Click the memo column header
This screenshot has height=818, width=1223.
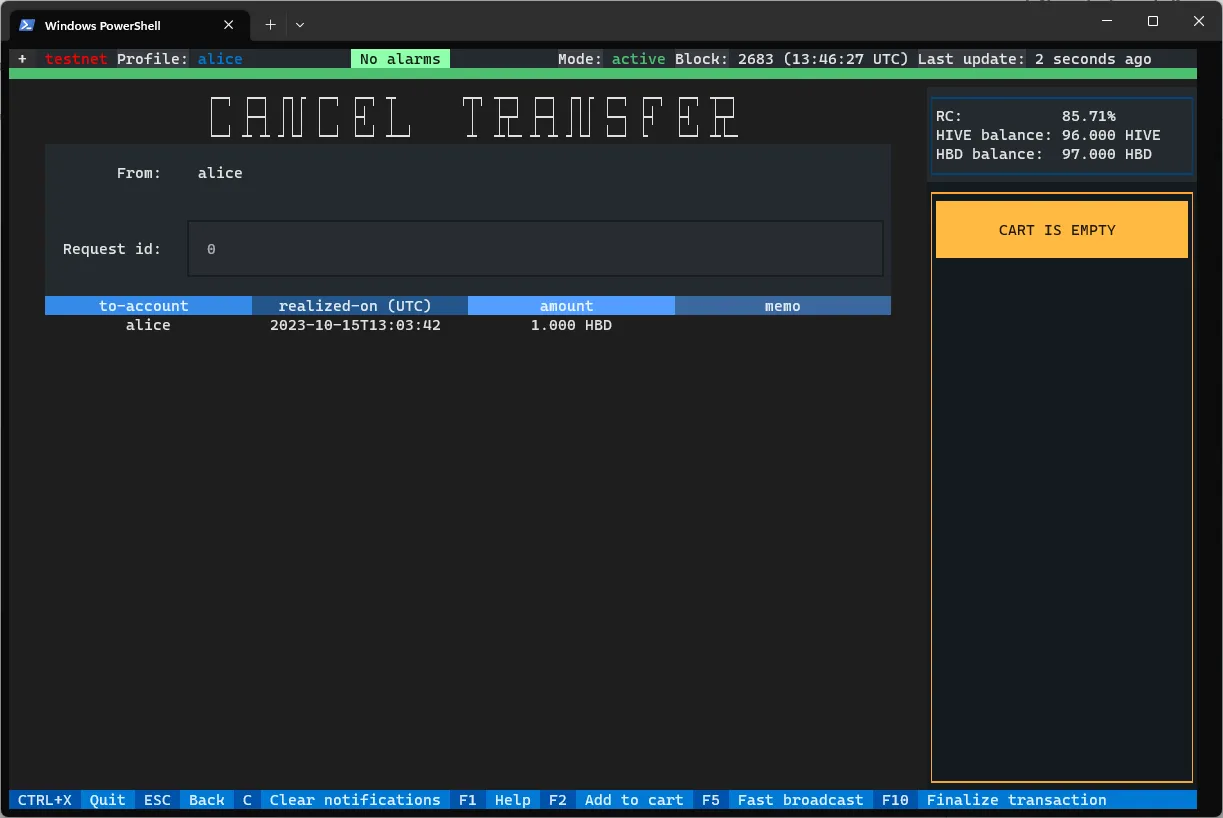783,306
